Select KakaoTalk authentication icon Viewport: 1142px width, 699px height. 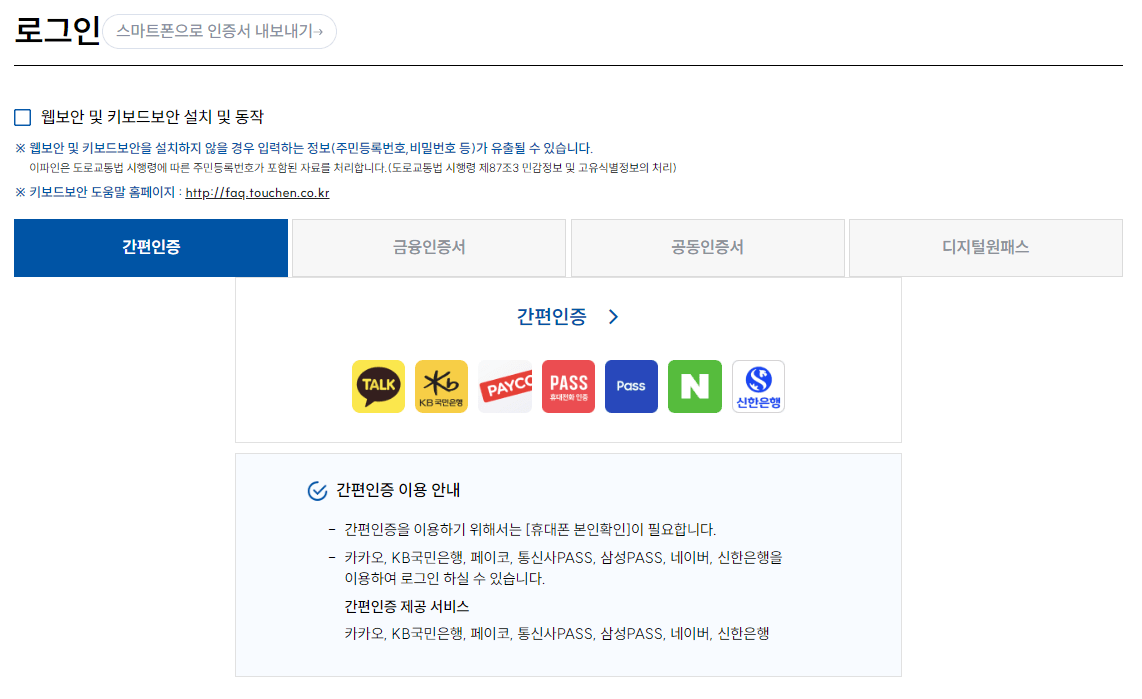[x=378, y=386]
